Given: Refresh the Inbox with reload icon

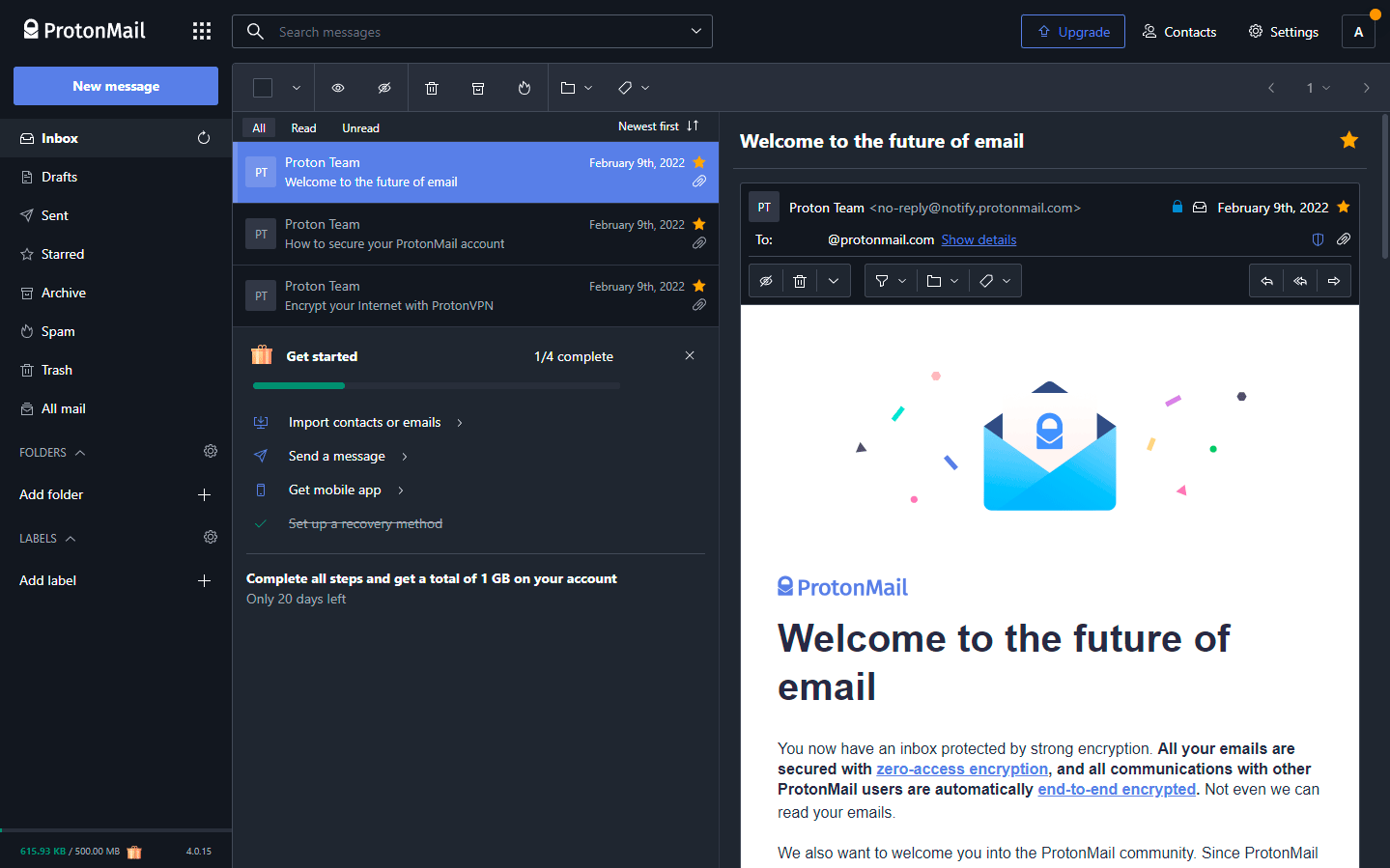Looking at the screenshot, I should pyautogui.click(x=204, y=138).
